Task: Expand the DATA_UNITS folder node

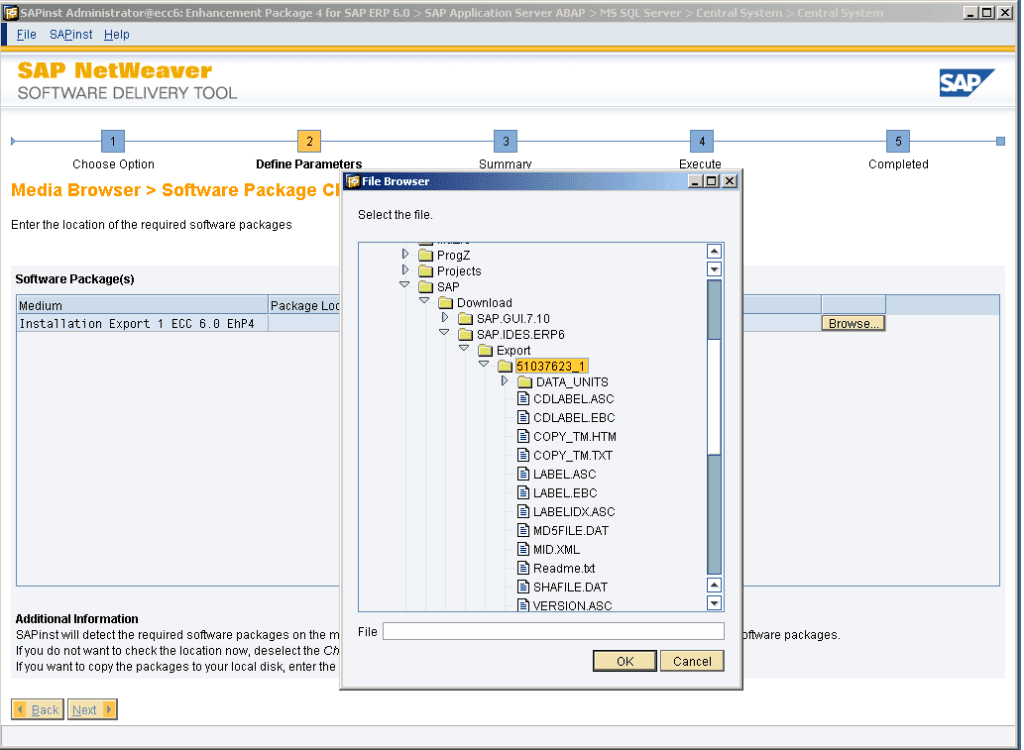Action: (505, 381)
